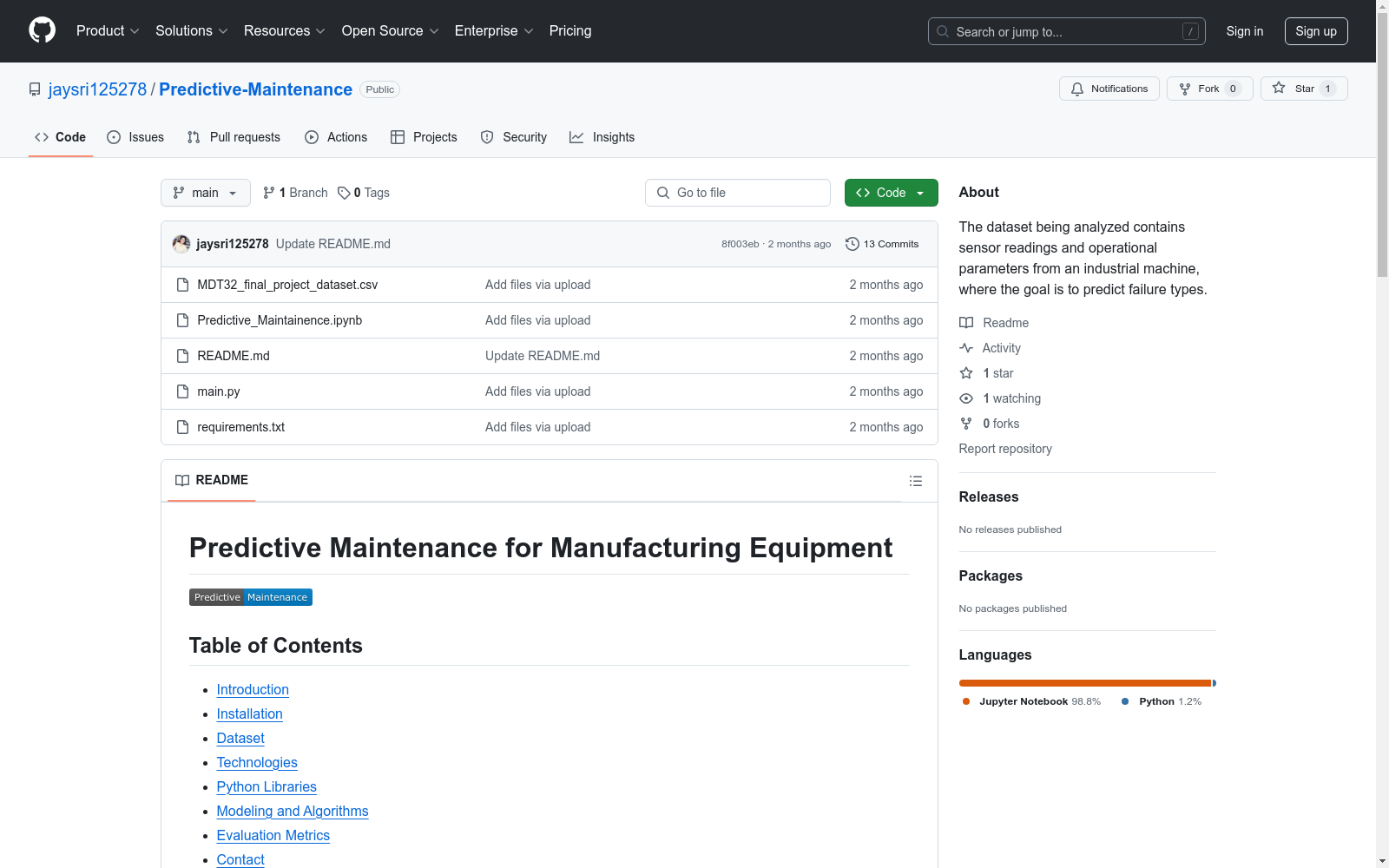1389x868 pixels.
Task: Focus the Search or jump to field
Action: [x=1066, y=31]
